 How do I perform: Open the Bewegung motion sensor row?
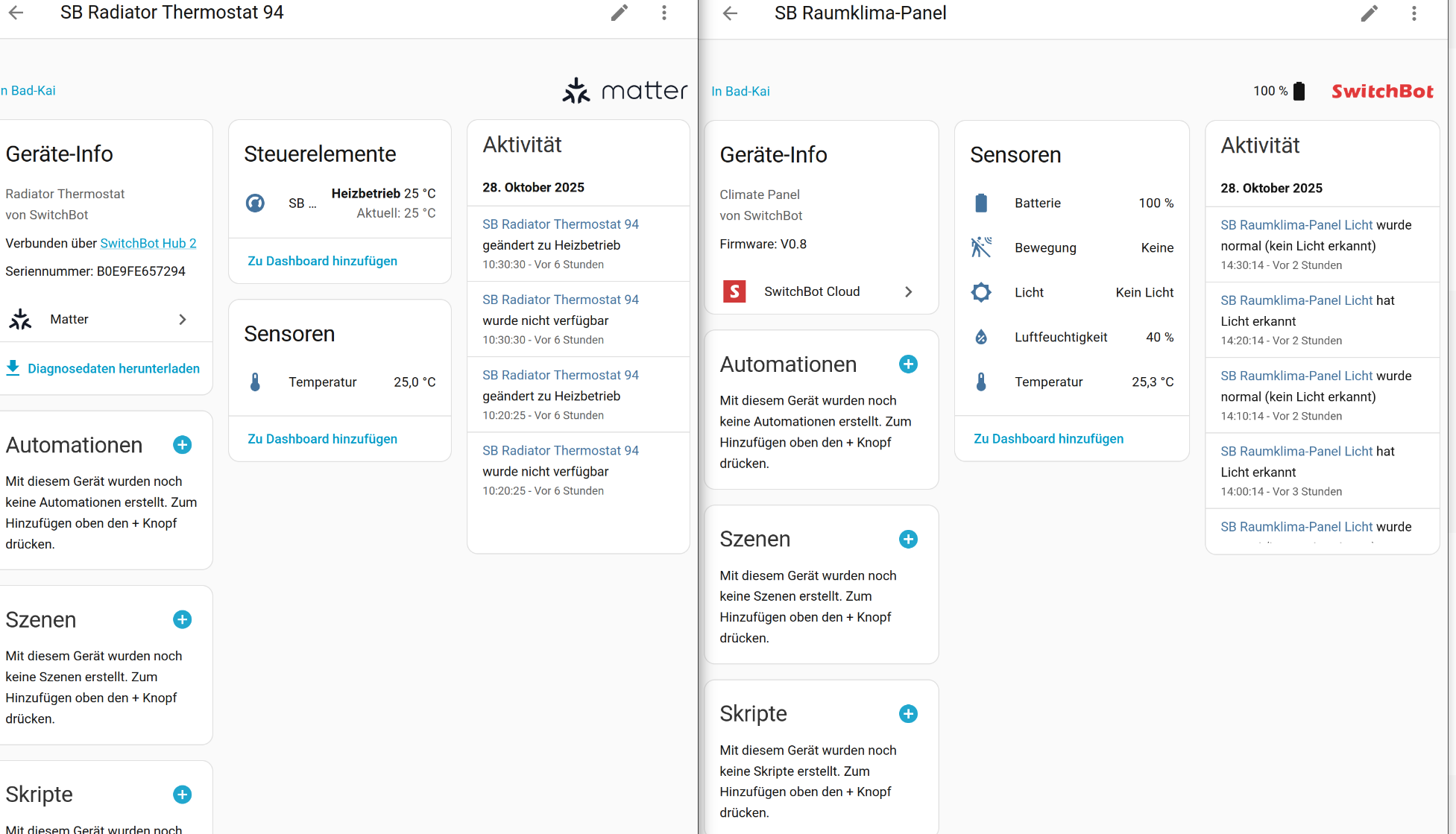pos(1071,247)
